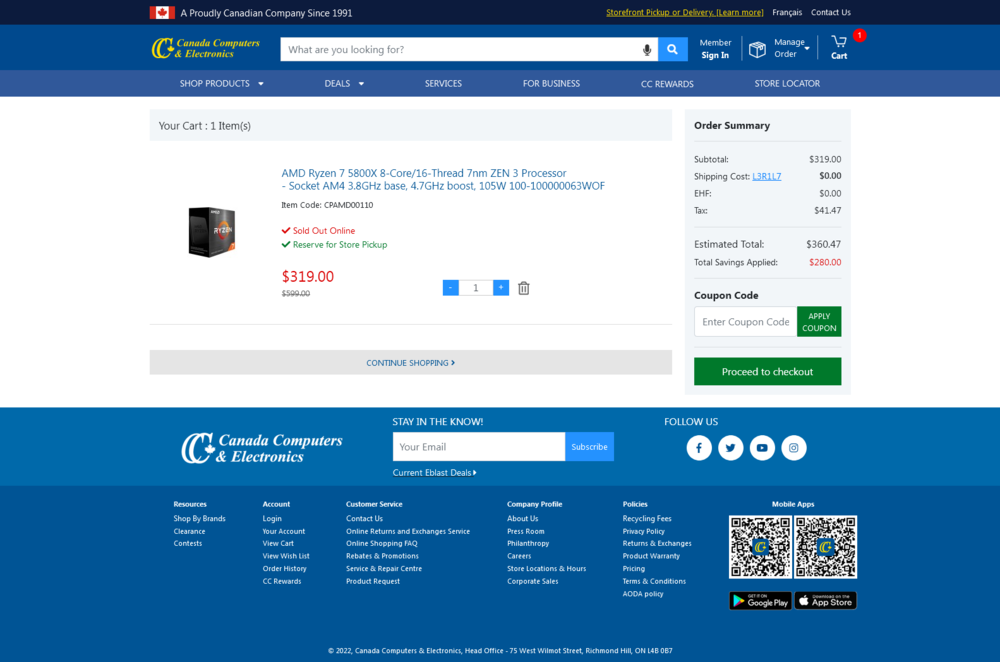Click the Instagram icon under Follow Us
This screenshot has width=1000, height=662.
click(x=794, y=448)
